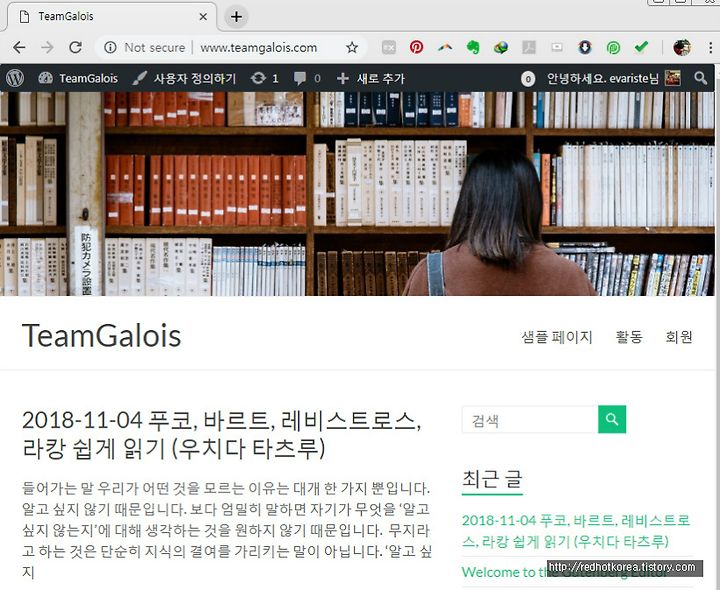720x590 pixels.
Task: Open a new browser tab with plus button
Action: pyautogui.click(x=236, y=17)
